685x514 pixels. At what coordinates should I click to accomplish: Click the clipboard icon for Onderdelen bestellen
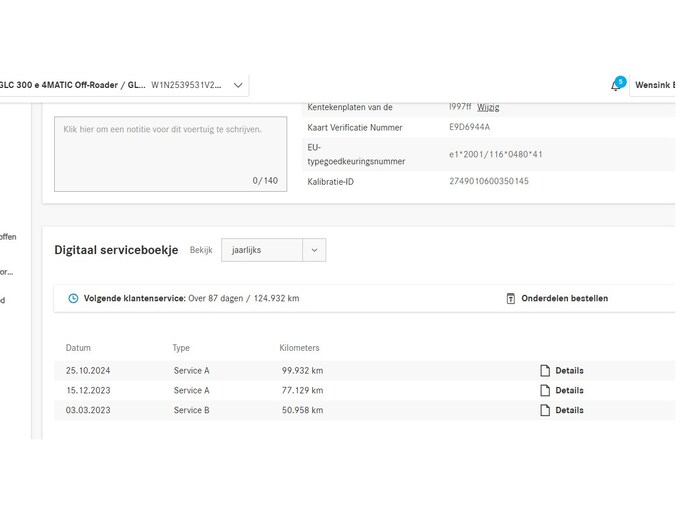point(511,298)
